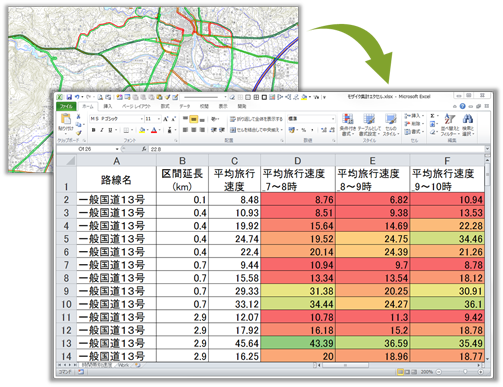Click the Select All corner button
This screenshot has width=503, height=387.
click(x=66, y=161)
